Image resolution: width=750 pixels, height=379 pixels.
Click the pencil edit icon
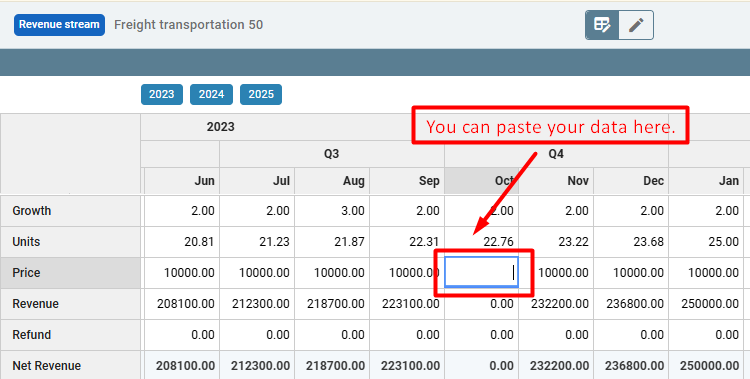636,25
